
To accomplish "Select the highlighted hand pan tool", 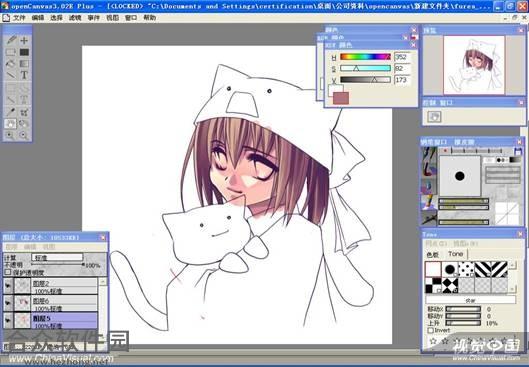I will click(10, 124).
